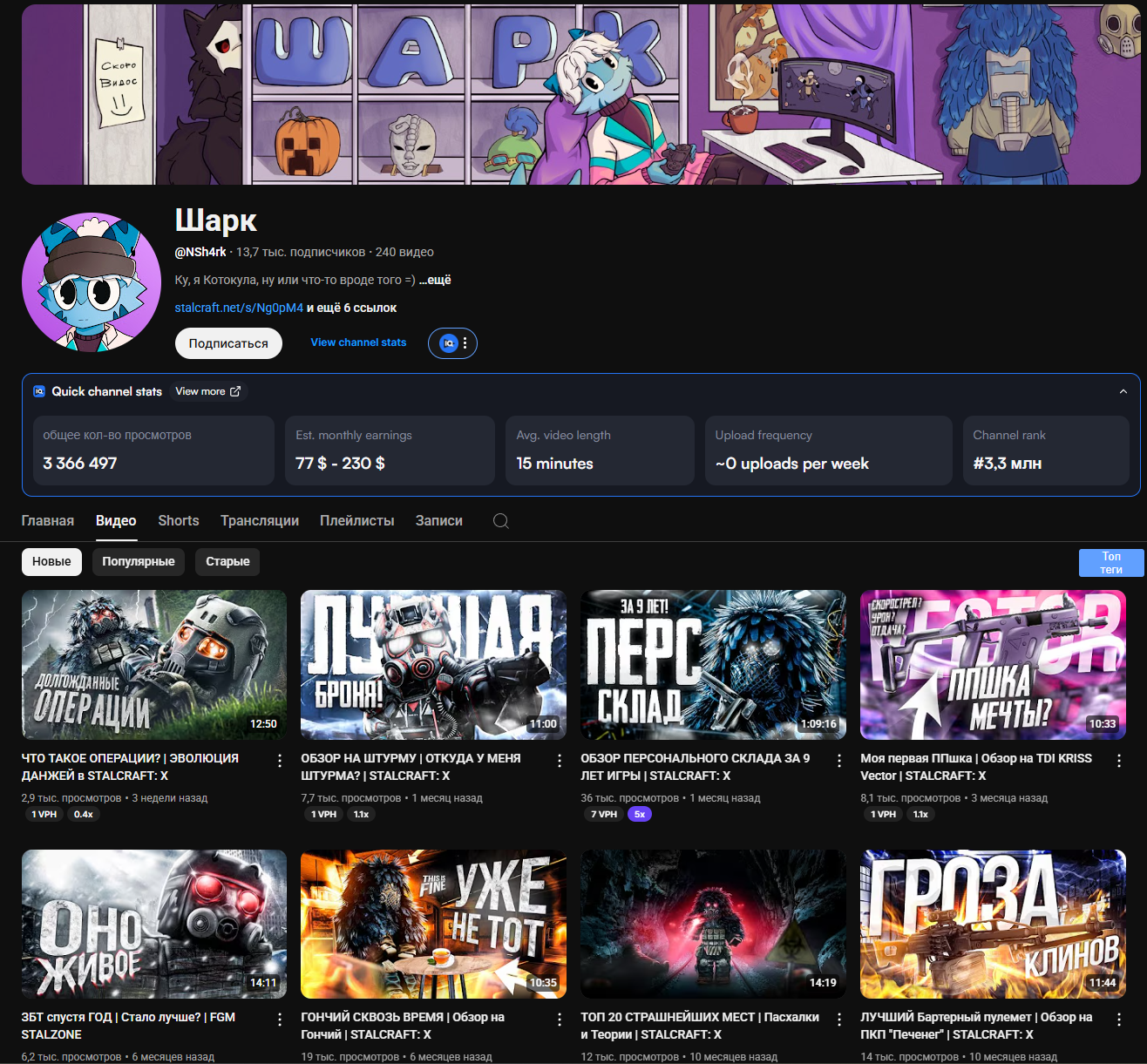Go to the Плейлисты tab
The width and height of the screenshot is (1147, 1064).
(357, 520)
